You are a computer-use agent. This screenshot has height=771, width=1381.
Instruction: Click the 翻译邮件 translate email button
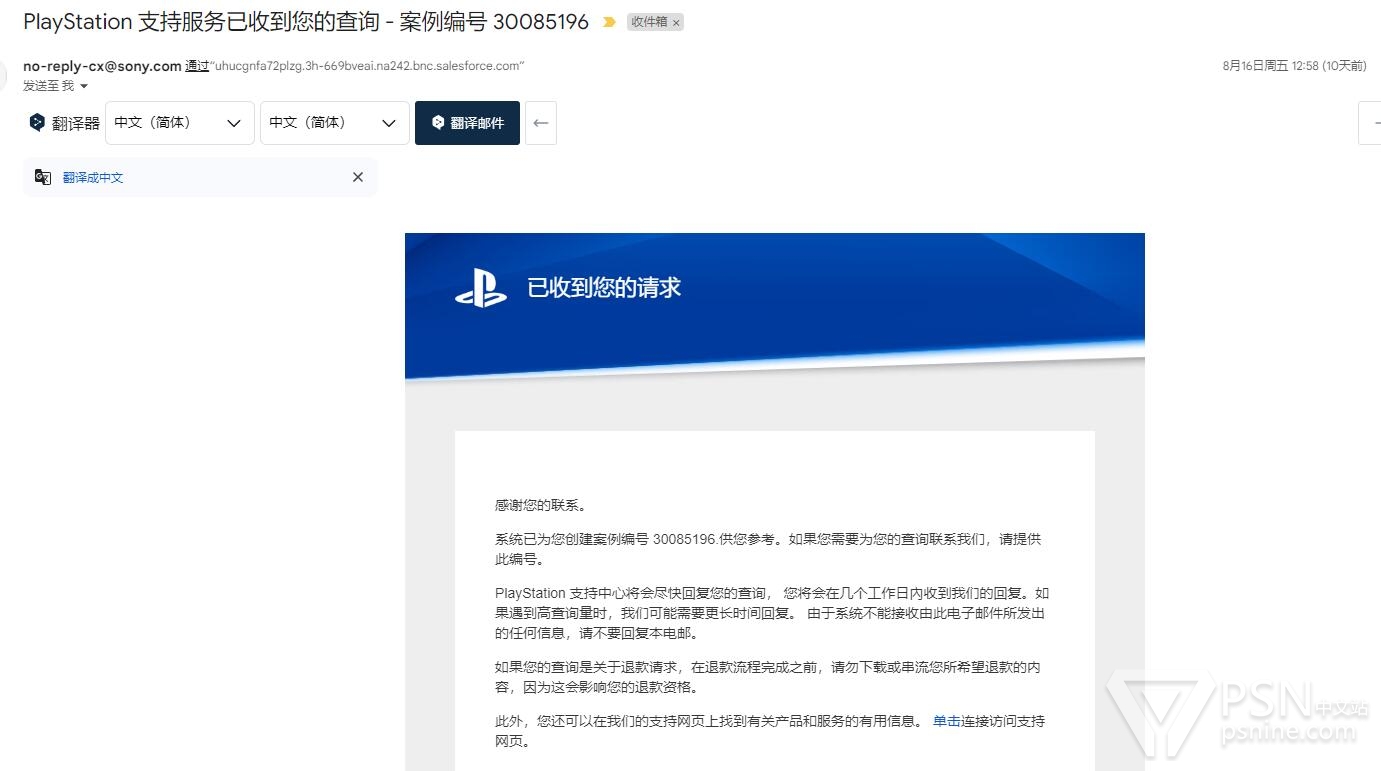coord(467,123)
